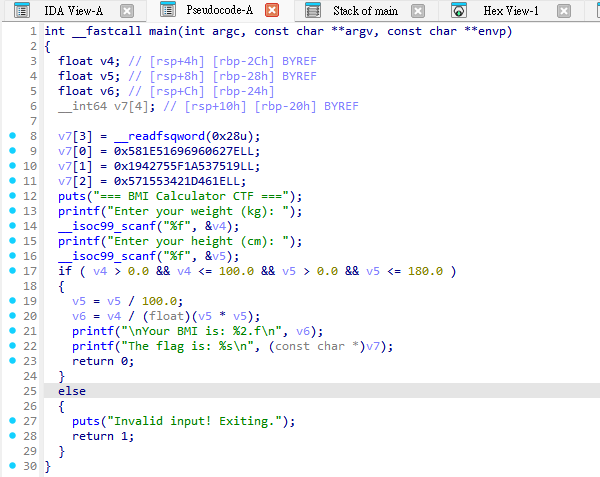Click the __isoc99_scanf call on line 14
The width and height of the screenshot is (600, 477).
pos(107,226)
